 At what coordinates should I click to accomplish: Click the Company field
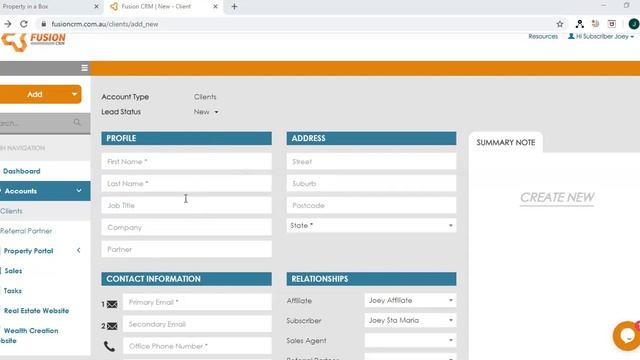(x=187, y=227)
